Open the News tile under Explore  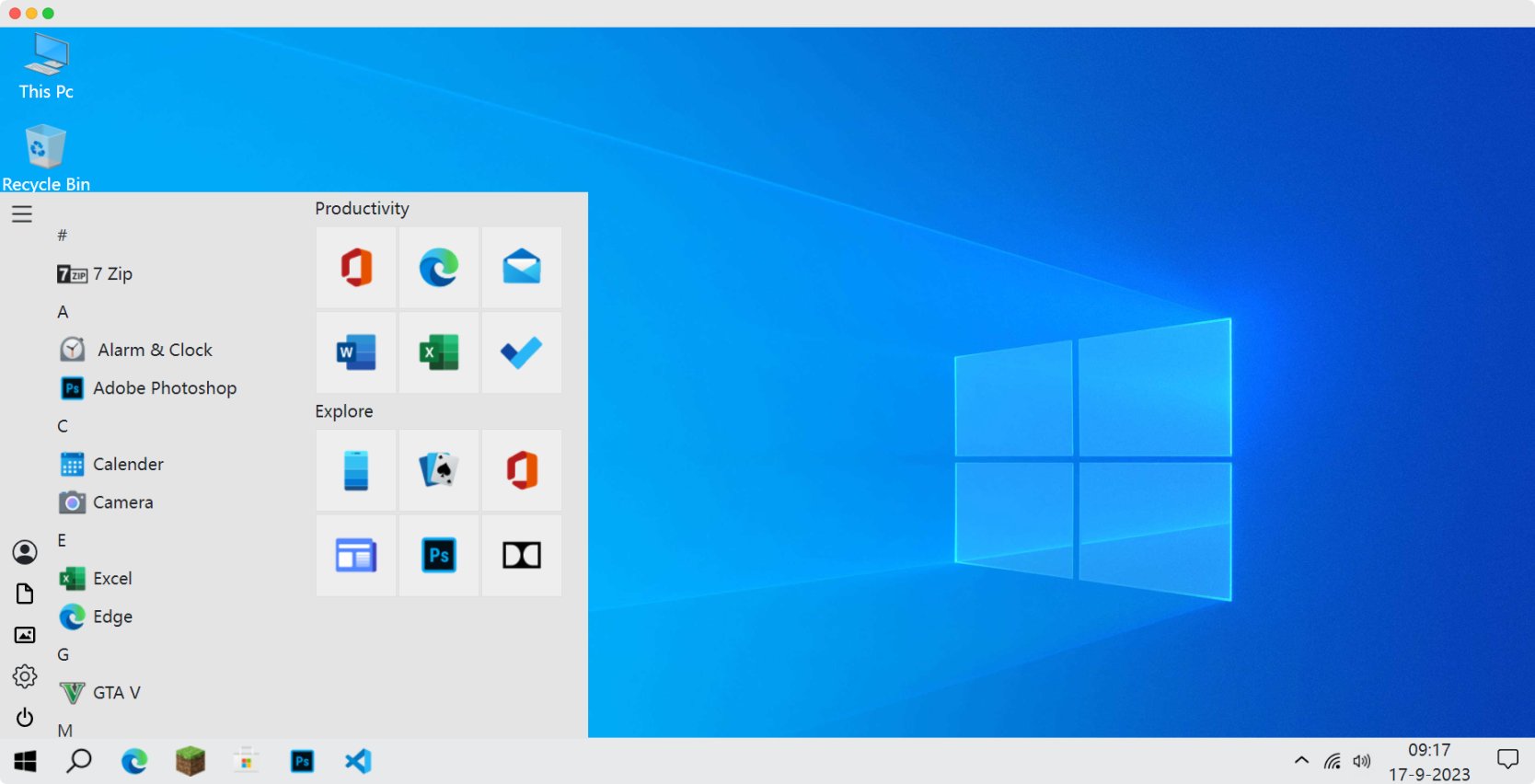coord(356,555)
